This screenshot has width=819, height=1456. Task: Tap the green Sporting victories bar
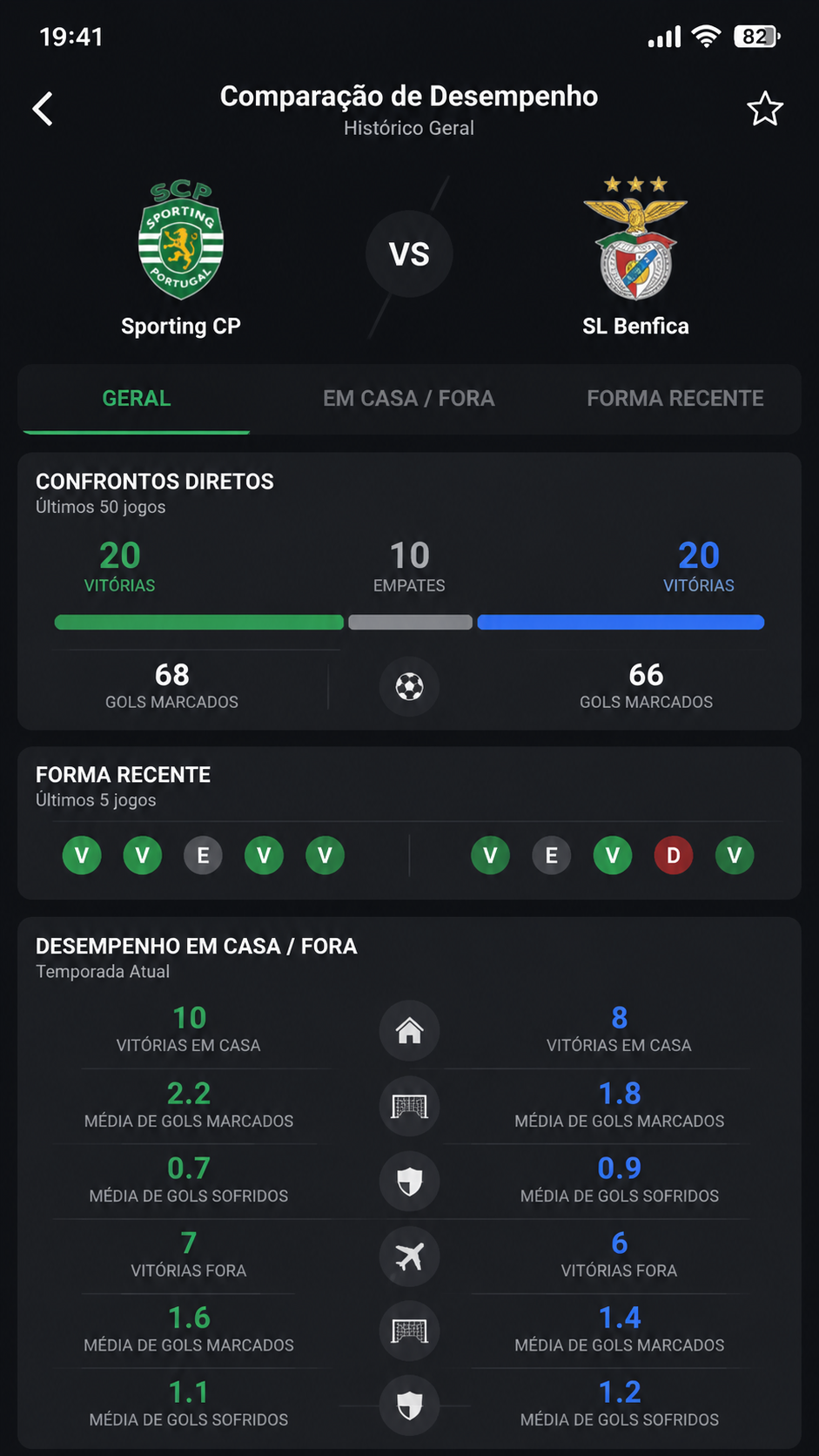pos(199,622)
